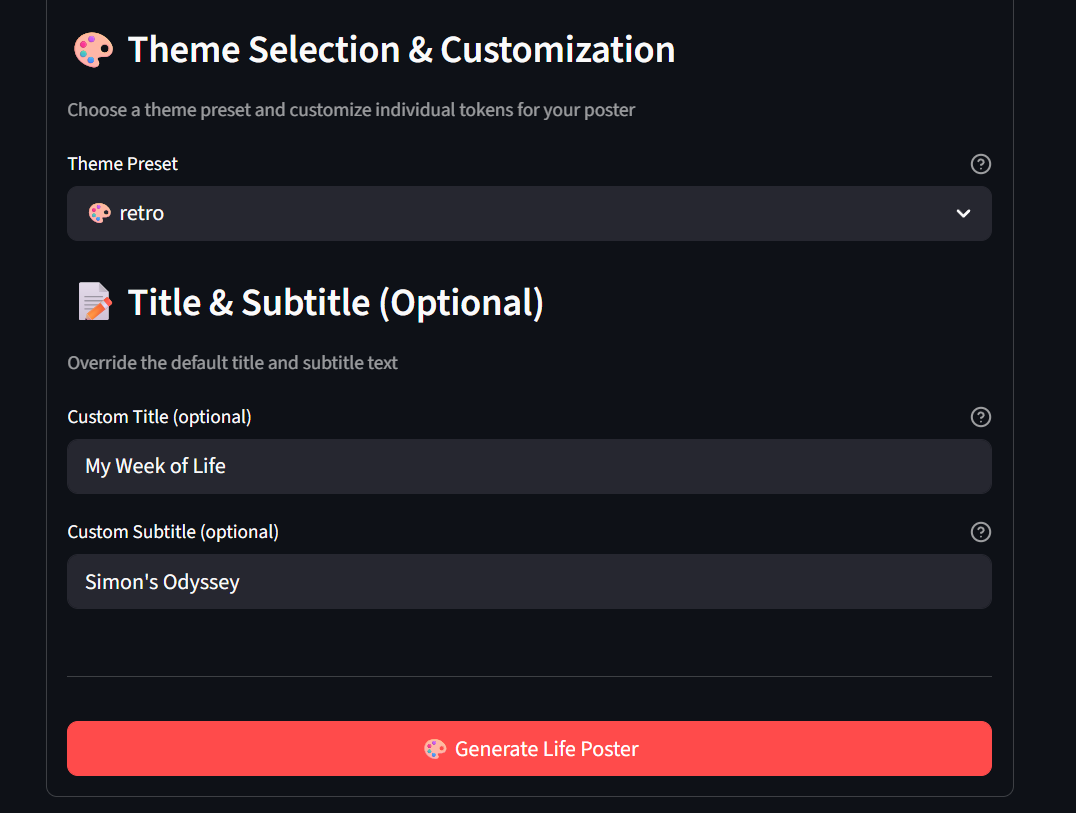The height and width of the screenshot is (813, 1076).
Task: Open help for Theme Preset via question mark icon
Action: (x=980, y=164)
